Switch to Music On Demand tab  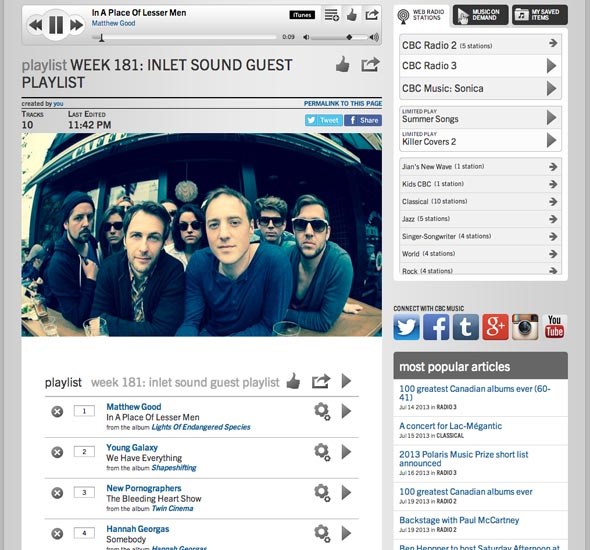tap(480, 15)
